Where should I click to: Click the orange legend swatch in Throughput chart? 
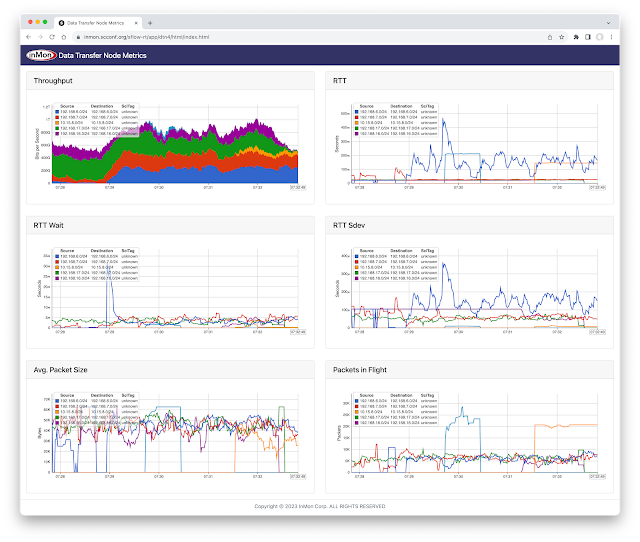pos(57,122)
